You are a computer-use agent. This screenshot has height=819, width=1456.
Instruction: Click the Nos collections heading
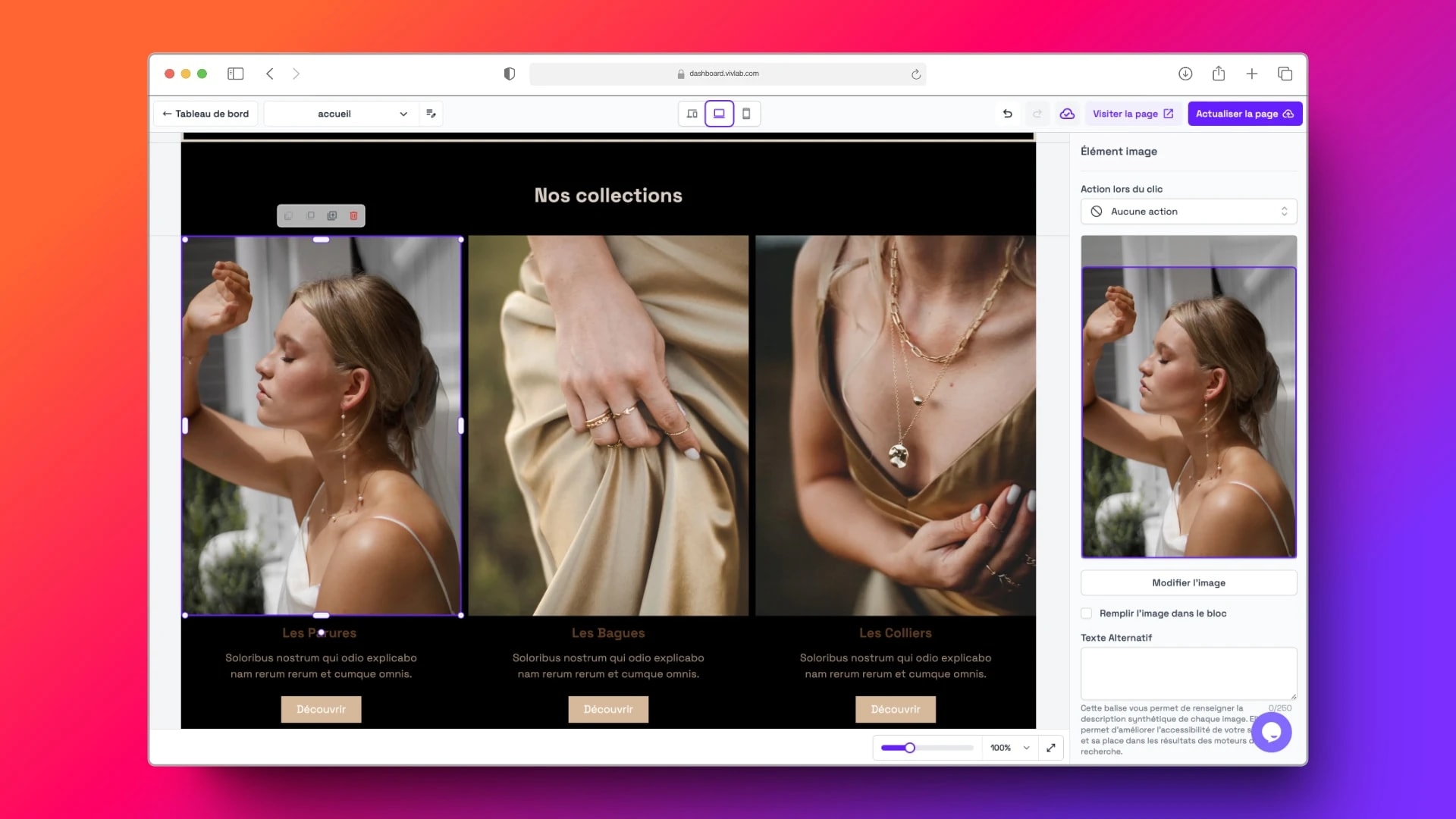click(x=608, y=195)
